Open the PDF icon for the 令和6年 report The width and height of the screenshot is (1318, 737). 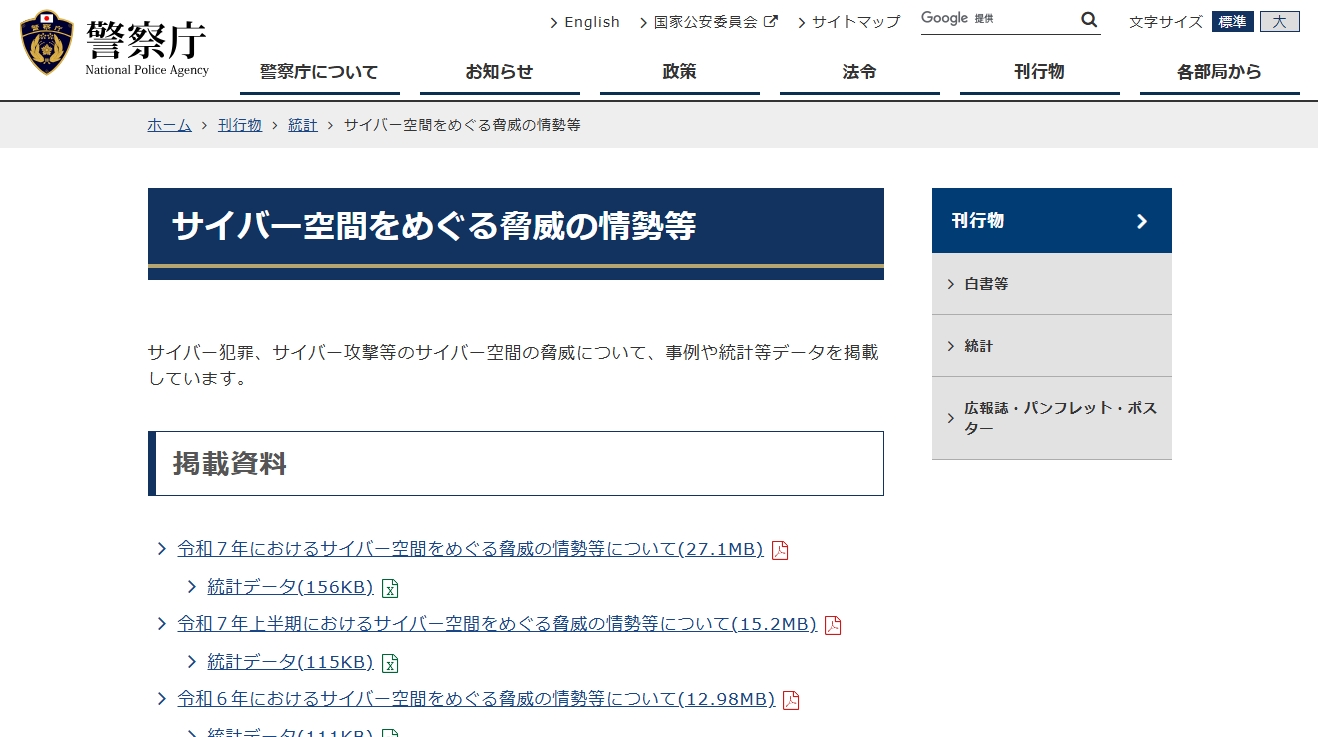tap(791, 700)
